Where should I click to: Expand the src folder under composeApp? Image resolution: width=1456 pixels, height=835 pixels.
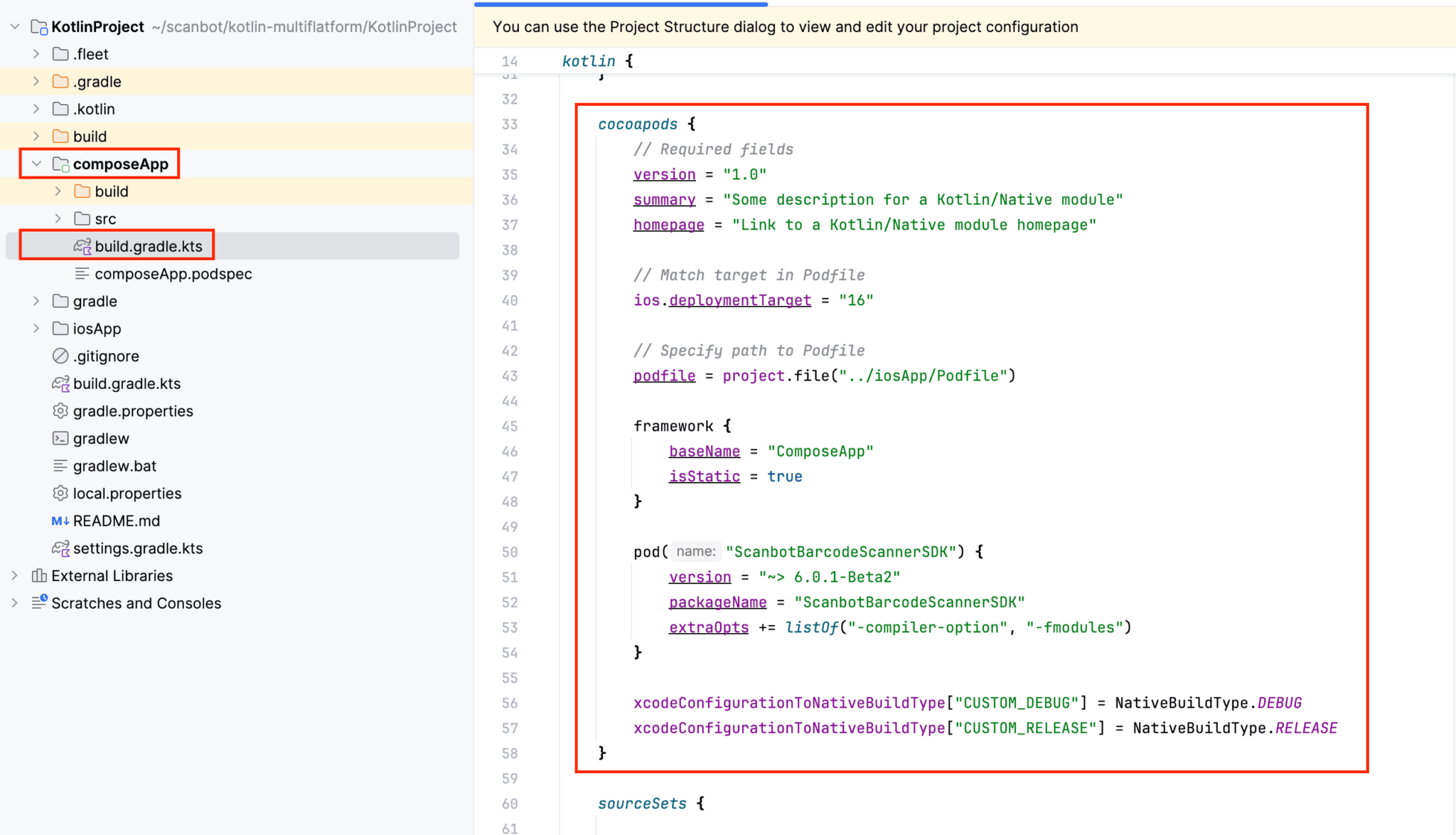tap(58, 218)
